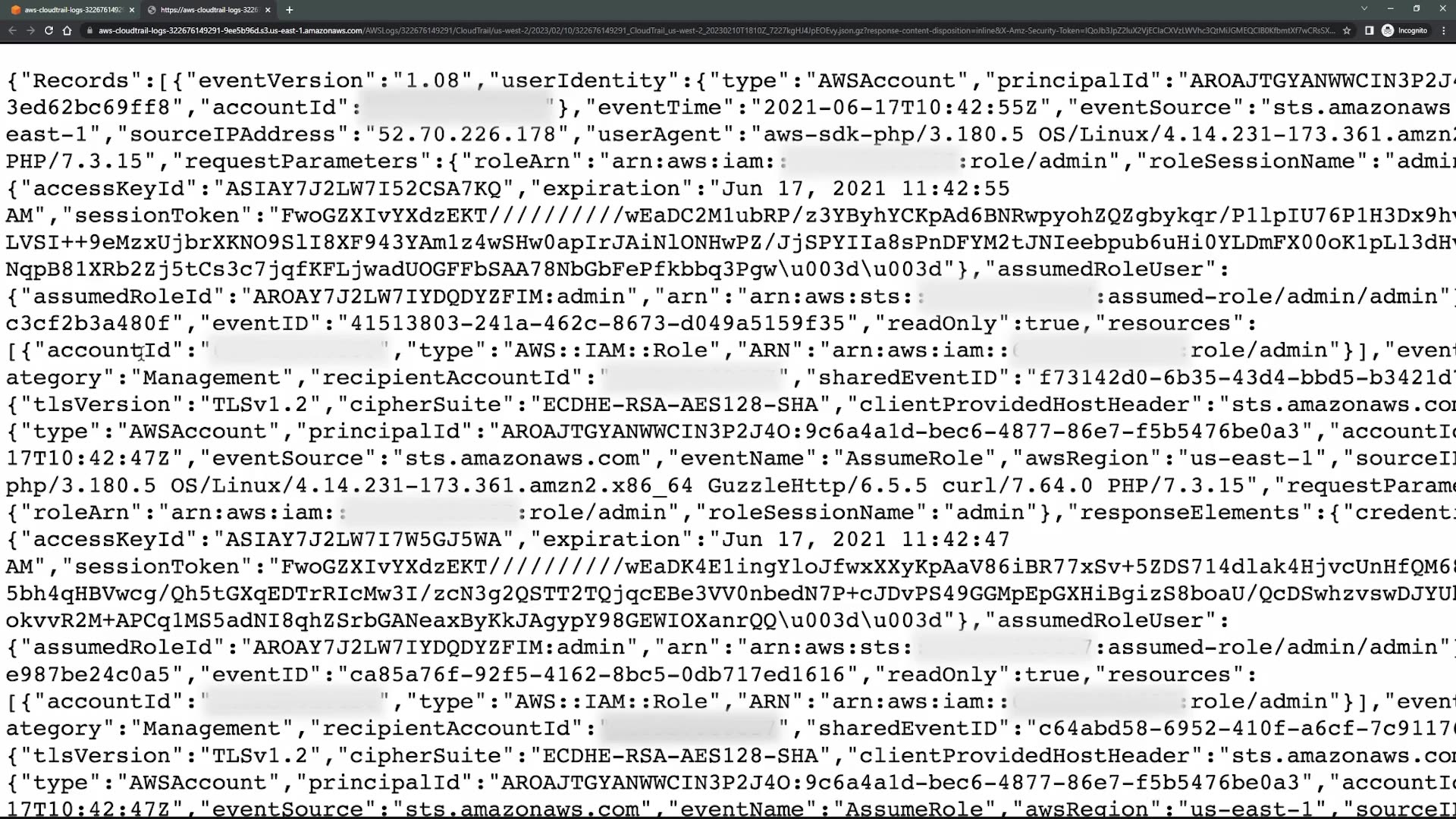Open the side panel icon
This screenshot has height=819, width=1456.
point(1369,30)
